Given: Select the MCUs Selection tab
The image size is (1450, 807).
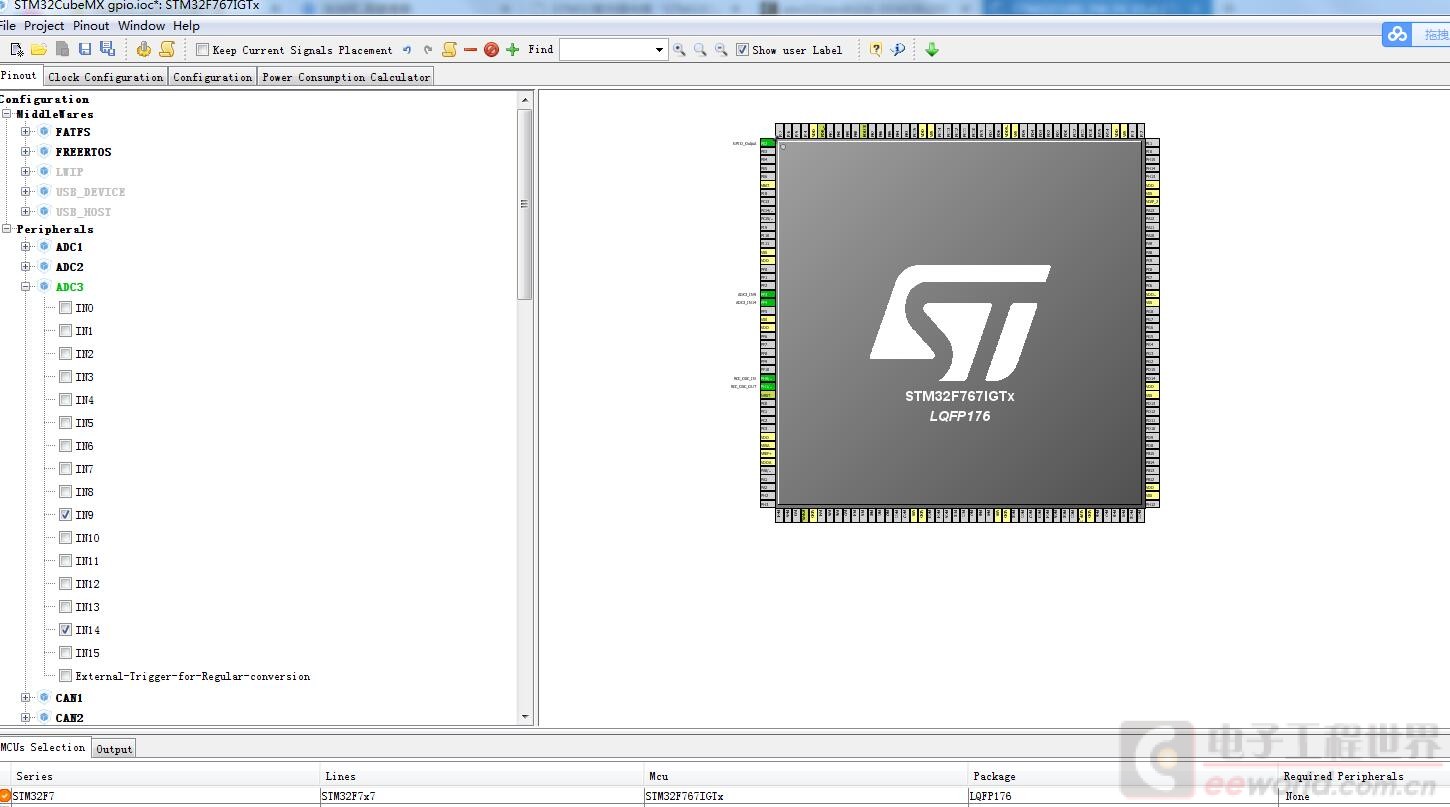Looking at the screenshot, I should tap(44, 747).
